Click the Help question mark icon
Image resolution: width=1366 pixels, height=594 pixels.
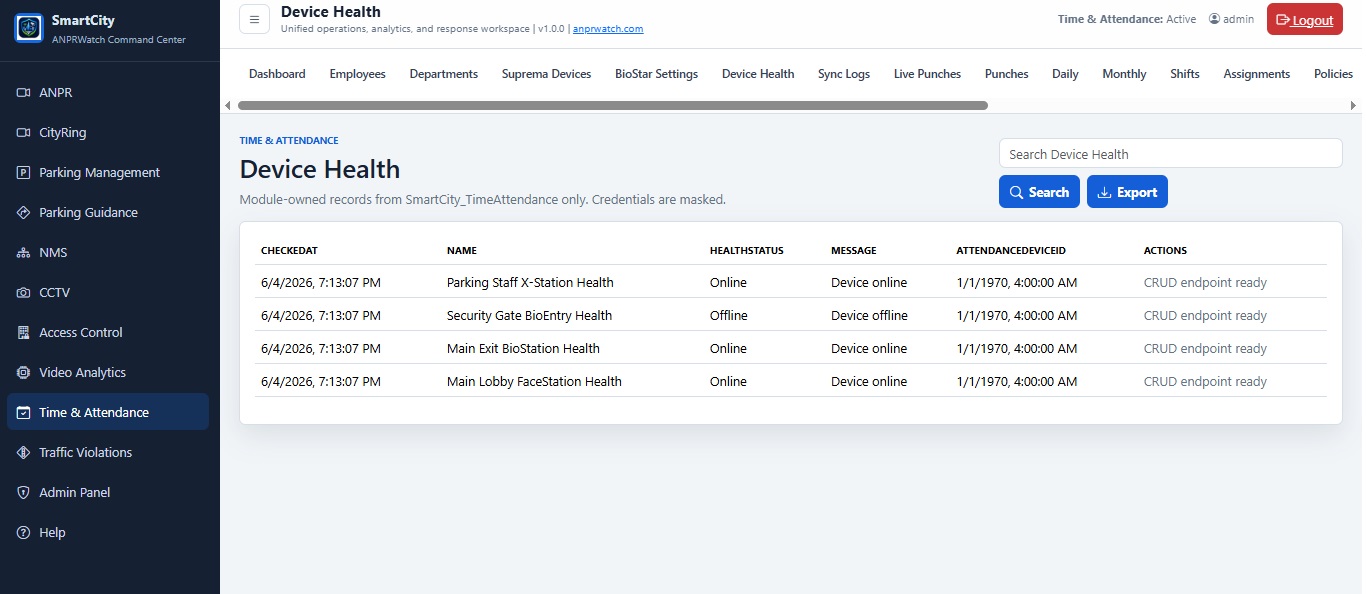(23, 532)
